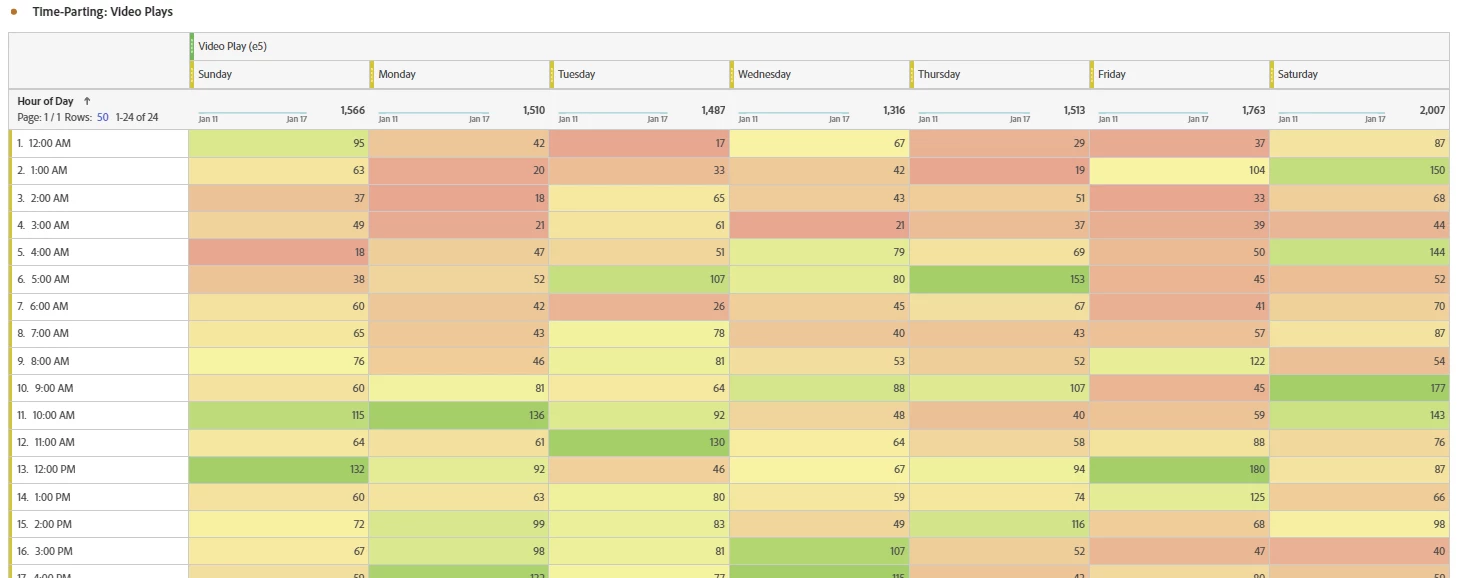Click Friday 8:00 AM cell value 122
The image size is (1462, 578).
[1179, 361]
